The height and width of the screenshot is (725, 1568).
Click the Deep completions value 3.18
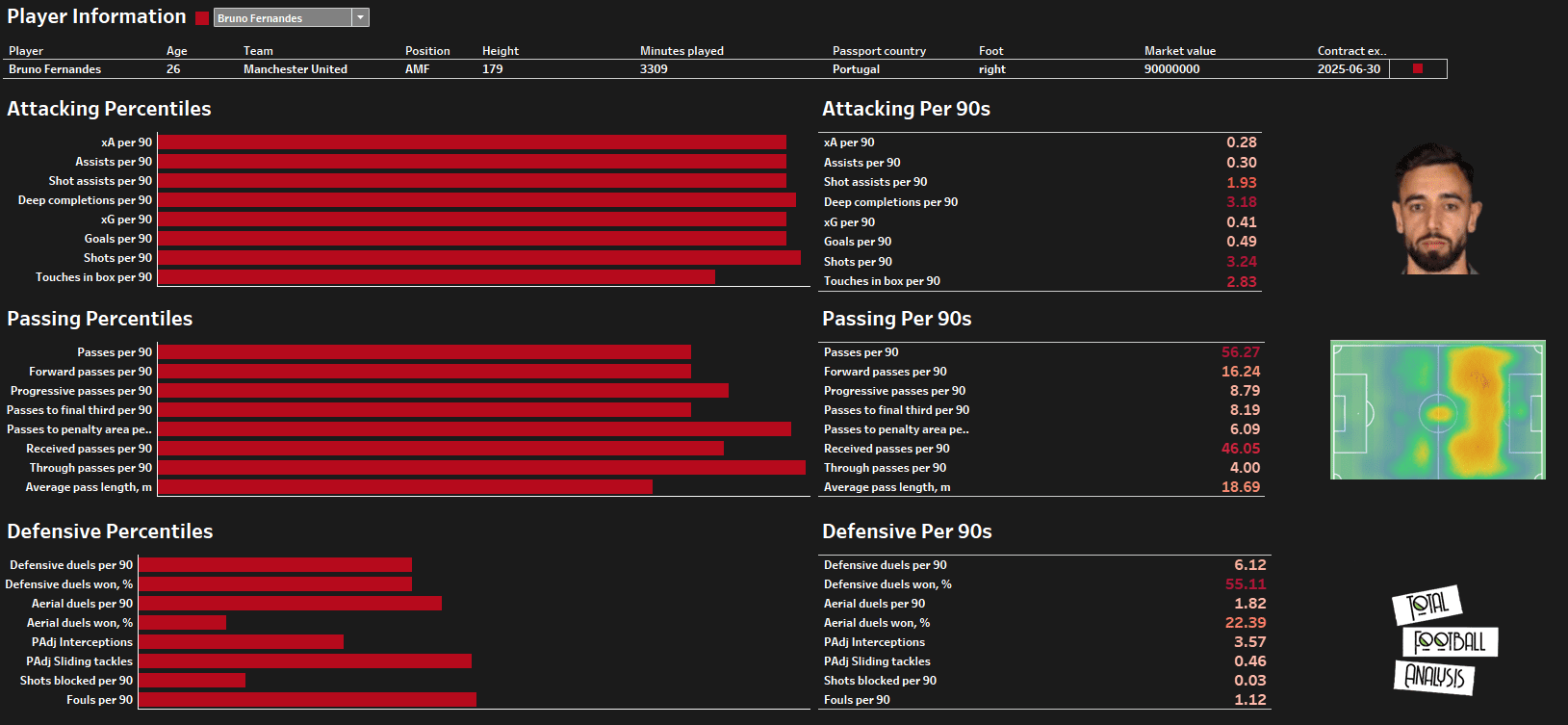(x=1242, y=202)
